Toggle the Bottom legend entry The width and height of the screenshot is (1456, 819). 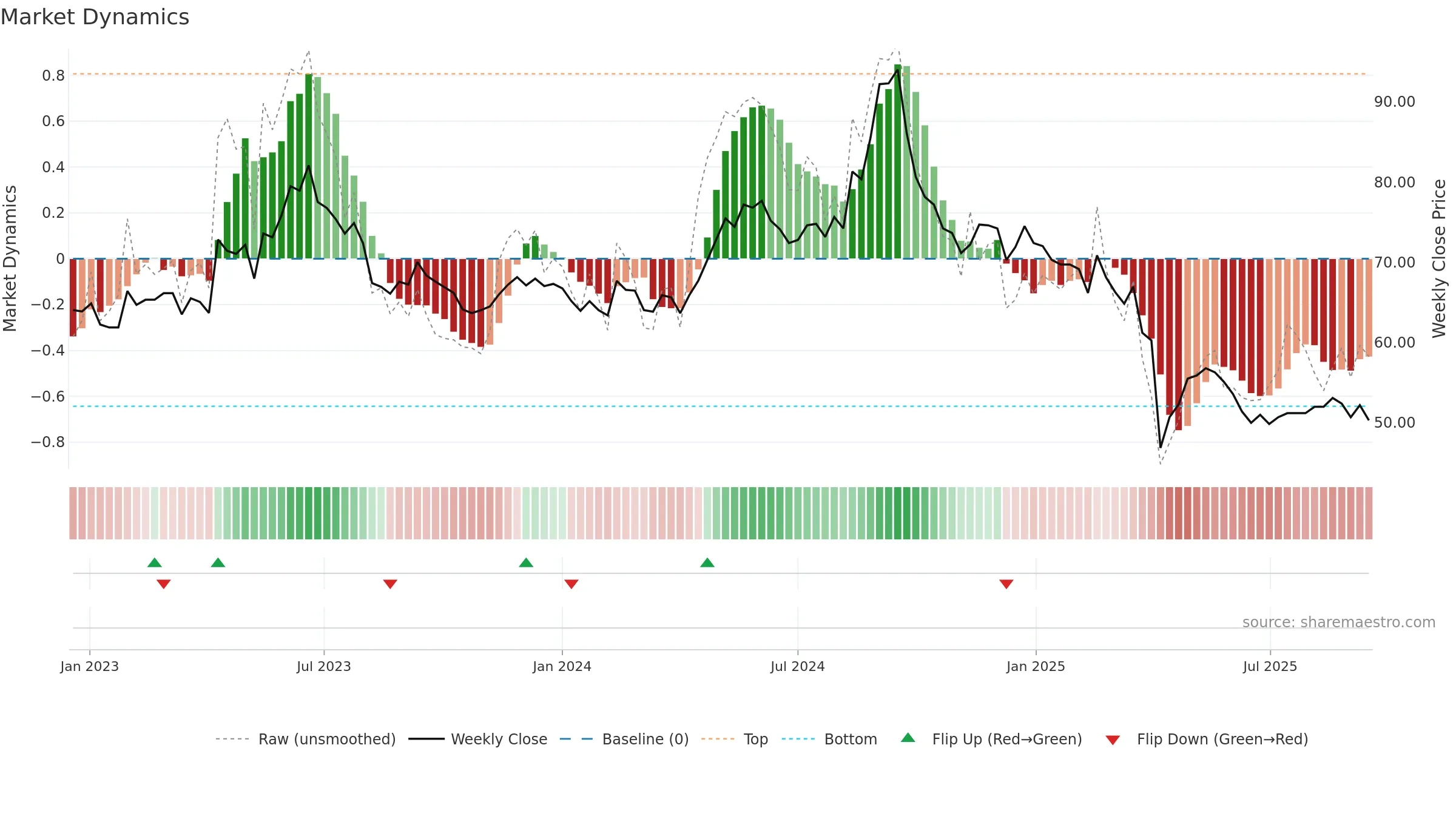[x=829, y=739]
